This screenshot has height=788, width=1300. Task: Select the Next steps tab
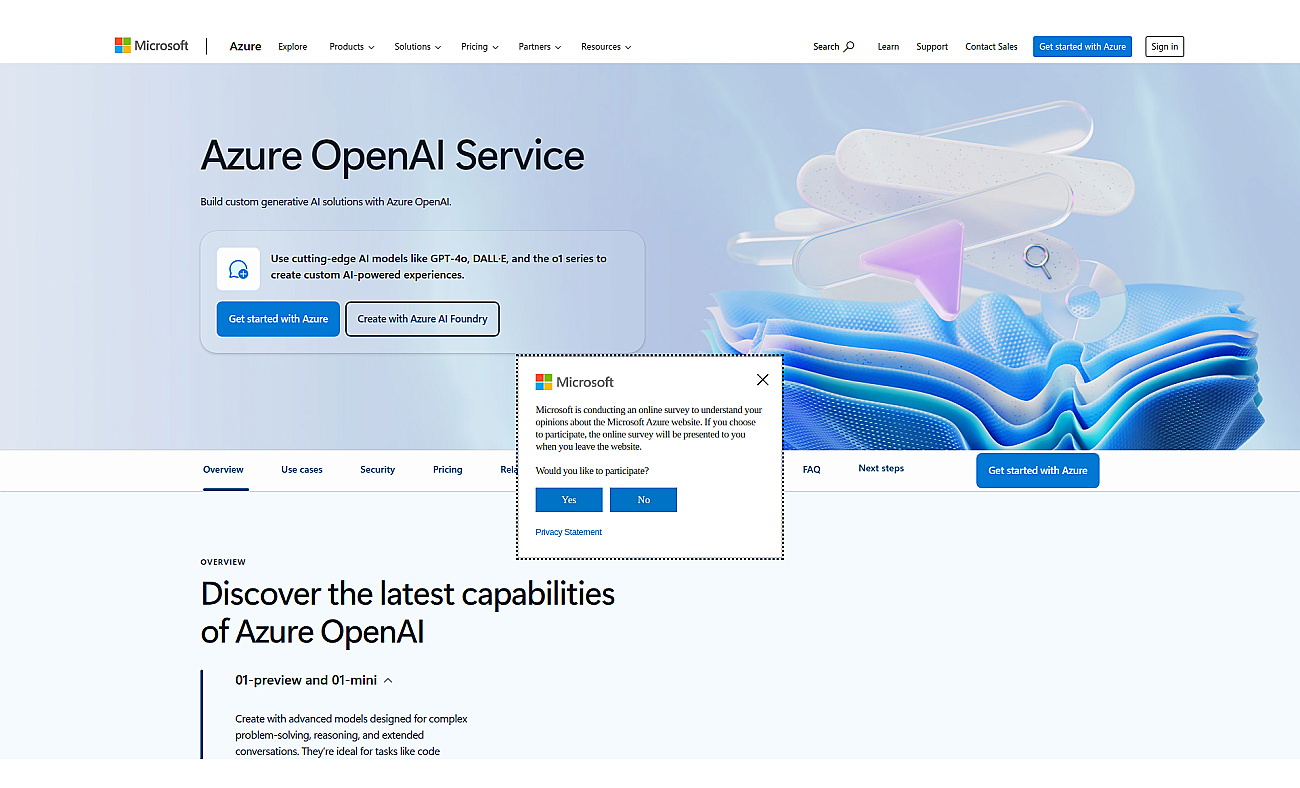(881, 468)
